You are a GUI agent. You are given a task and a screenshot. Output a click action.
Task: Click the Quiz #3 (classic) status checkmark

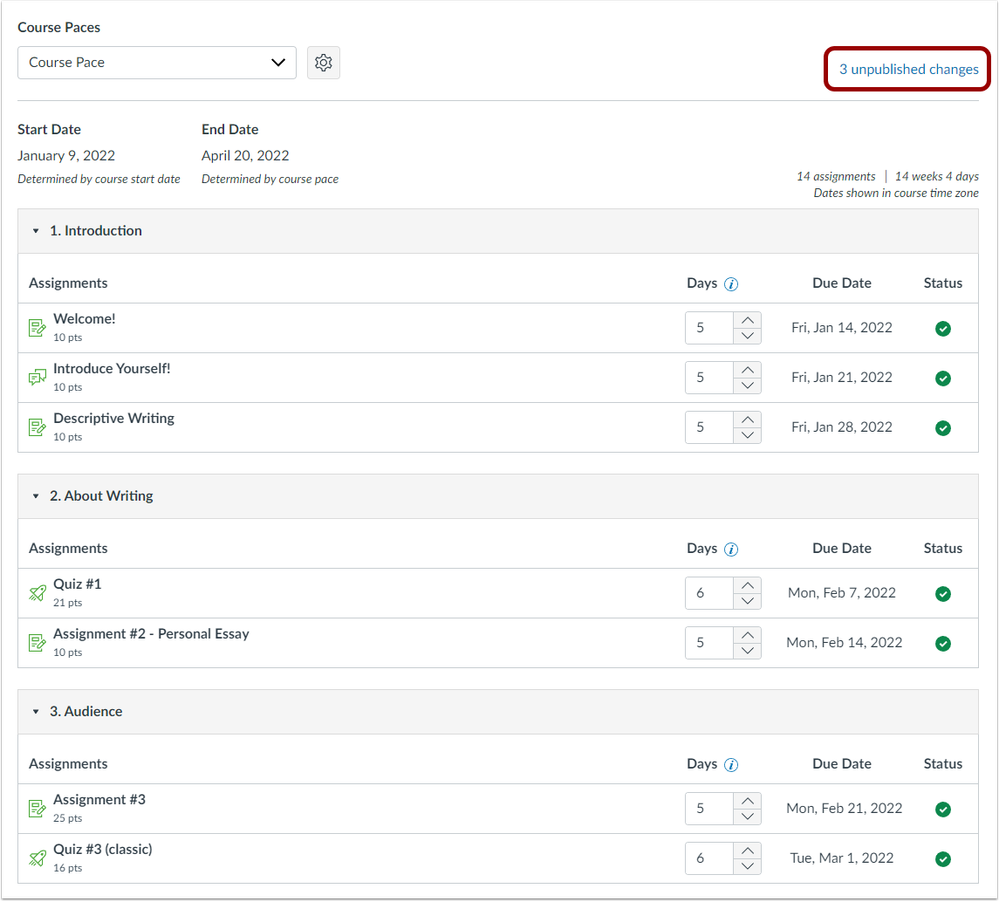tap(943, 859)
